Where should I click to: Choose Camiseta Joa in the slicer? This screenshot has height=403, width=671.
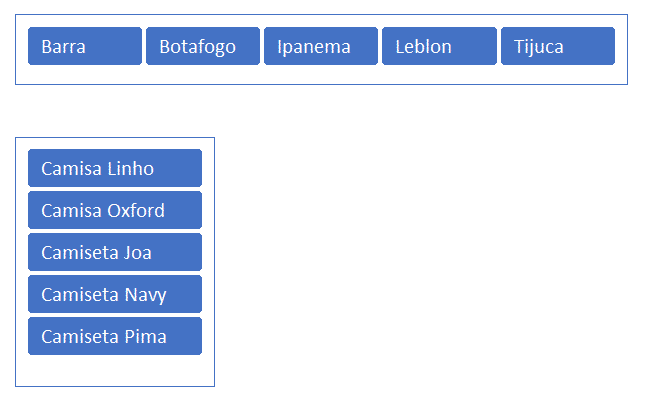click(115, 252)
